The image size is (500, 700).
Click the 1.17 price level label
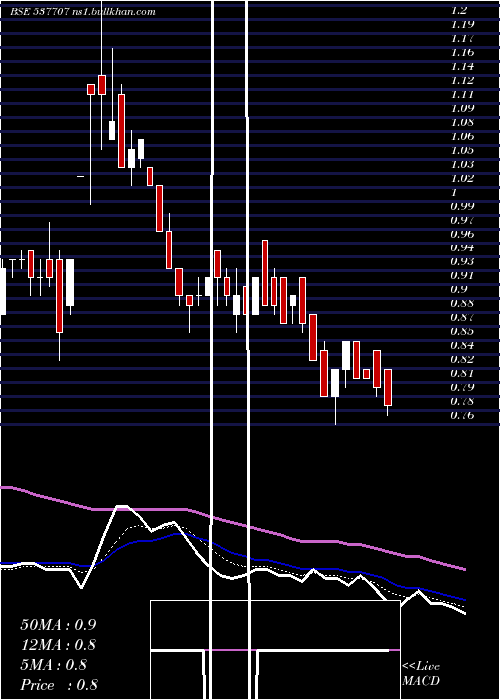click(x=462, y=38)
